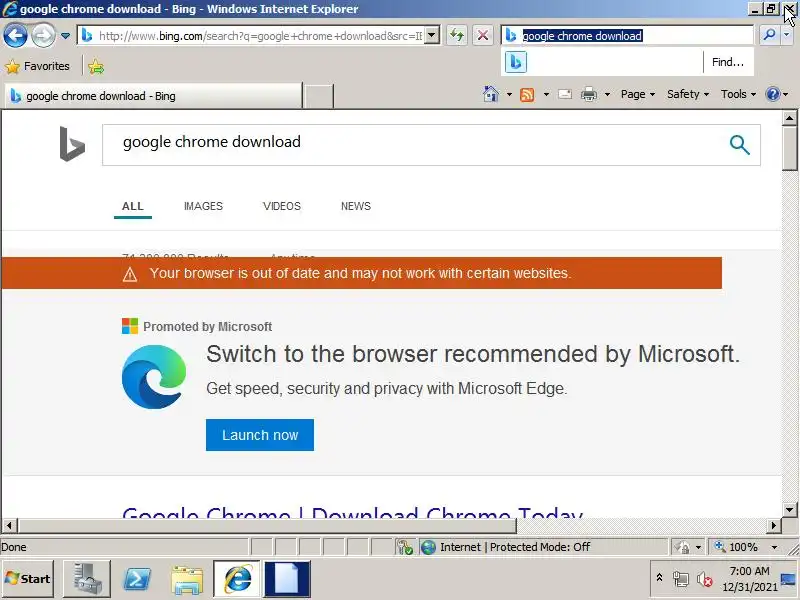Stop loading with the red X icon

coord(482,35)
